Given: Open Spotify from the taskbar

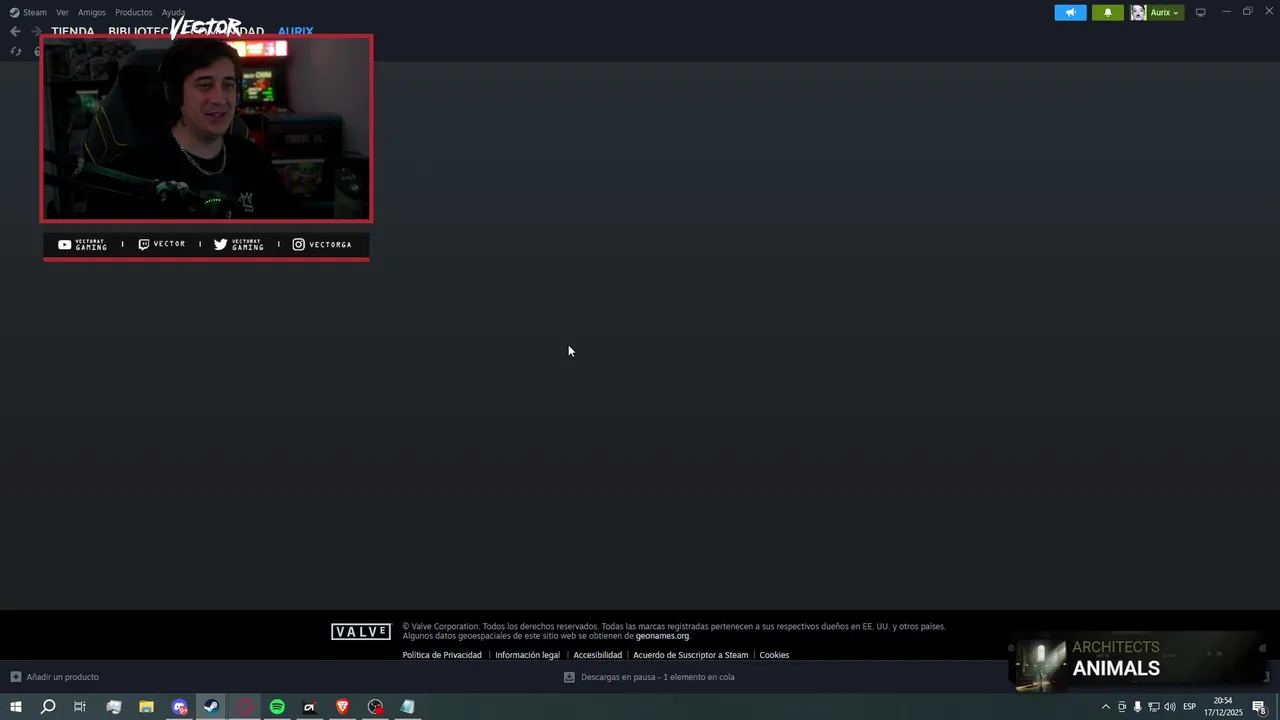Looking at the screenshot, I should (x=277, y=707).
